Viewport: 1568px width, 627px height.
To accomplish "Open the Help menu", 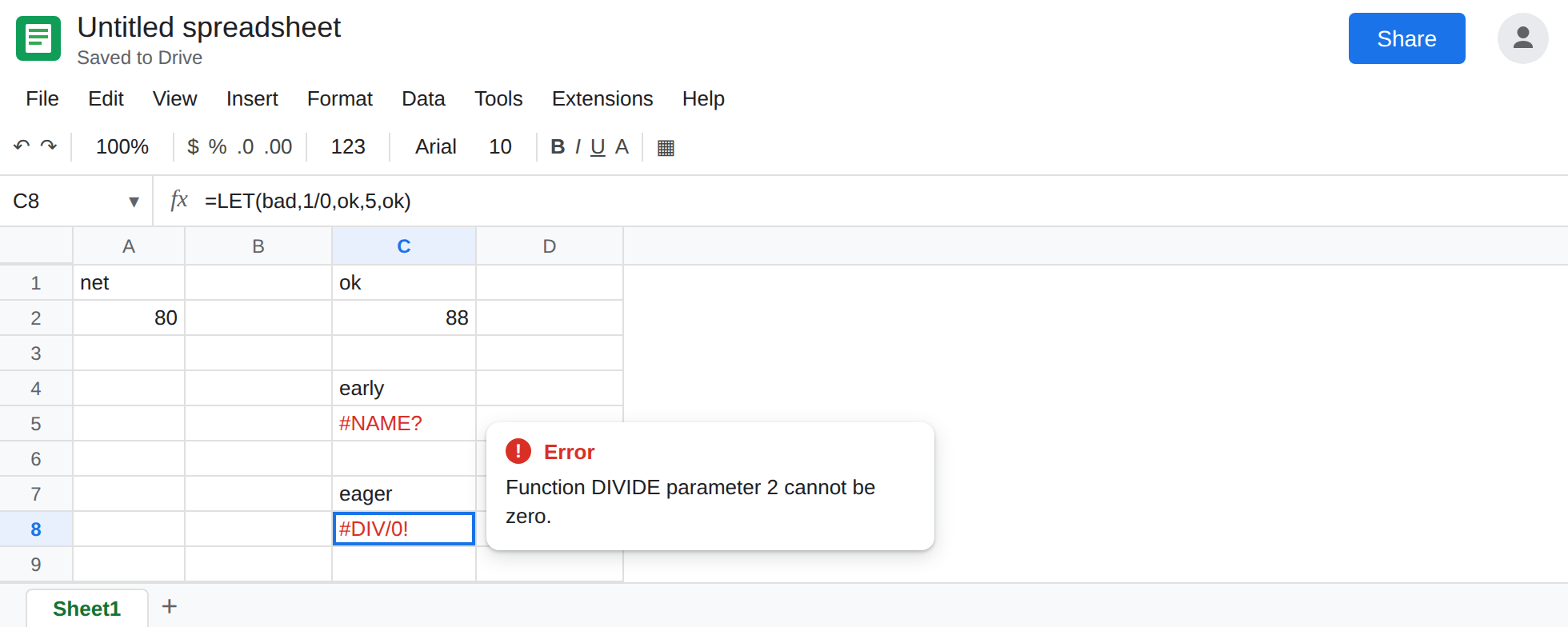I will [x=703, y=98].
